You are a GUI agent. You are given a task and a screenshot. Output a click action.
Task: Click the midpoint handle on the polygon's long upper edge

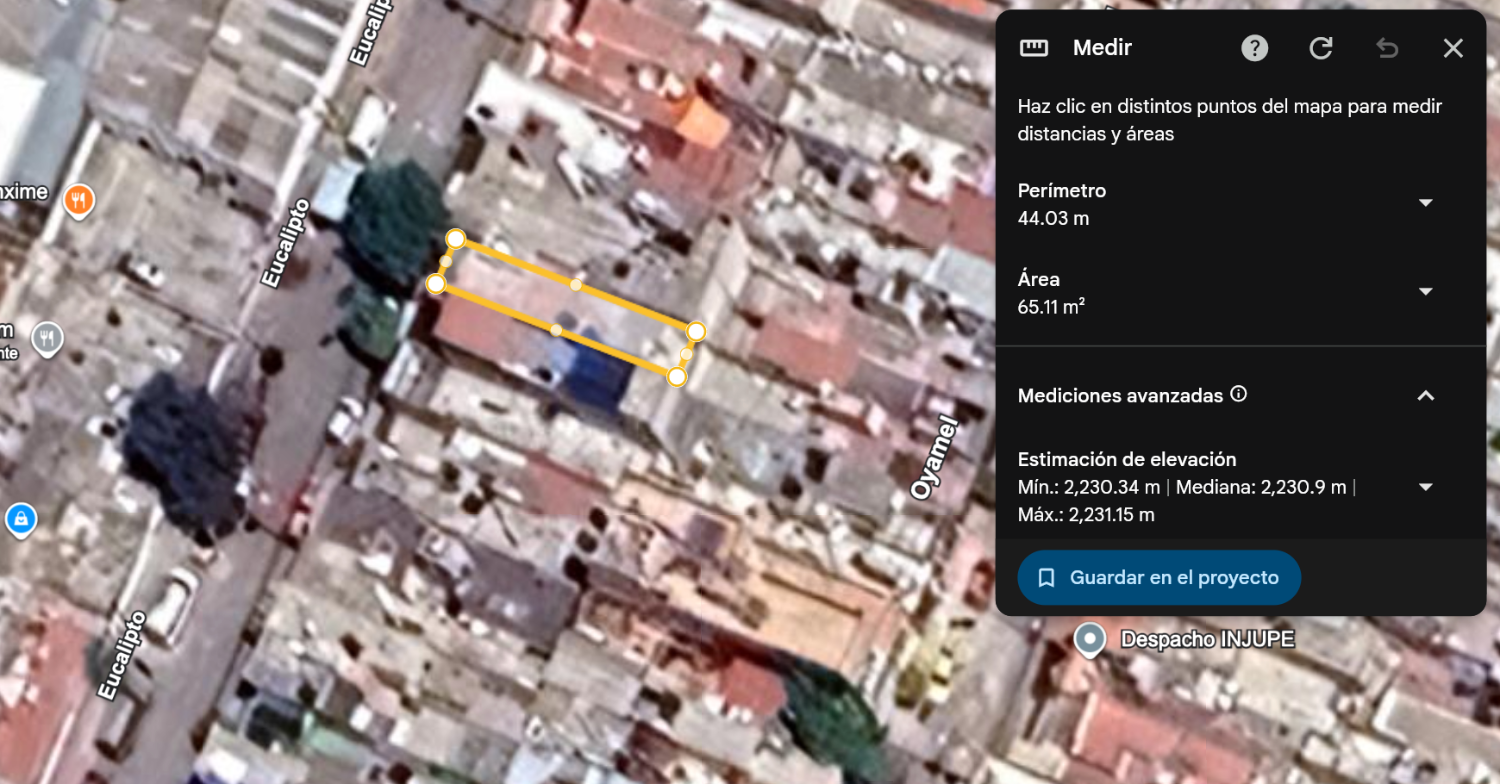(576, 285)
